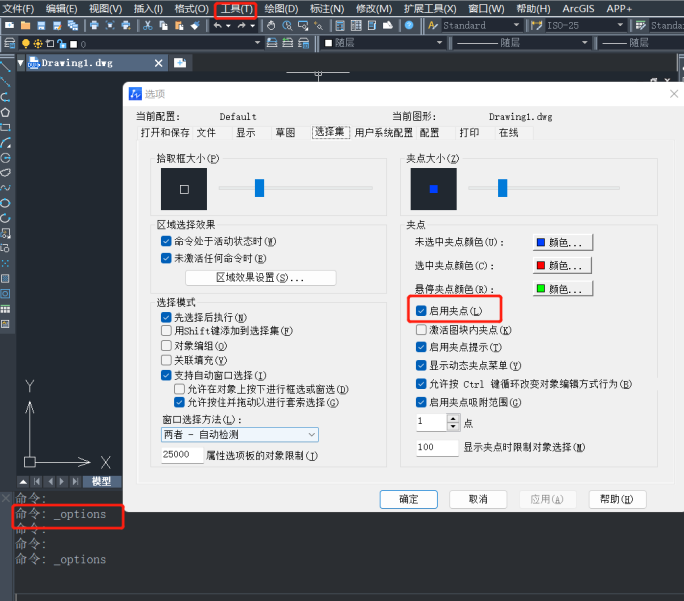
Task: Enable 关联填充 checkbox
Action: [166, 360]
